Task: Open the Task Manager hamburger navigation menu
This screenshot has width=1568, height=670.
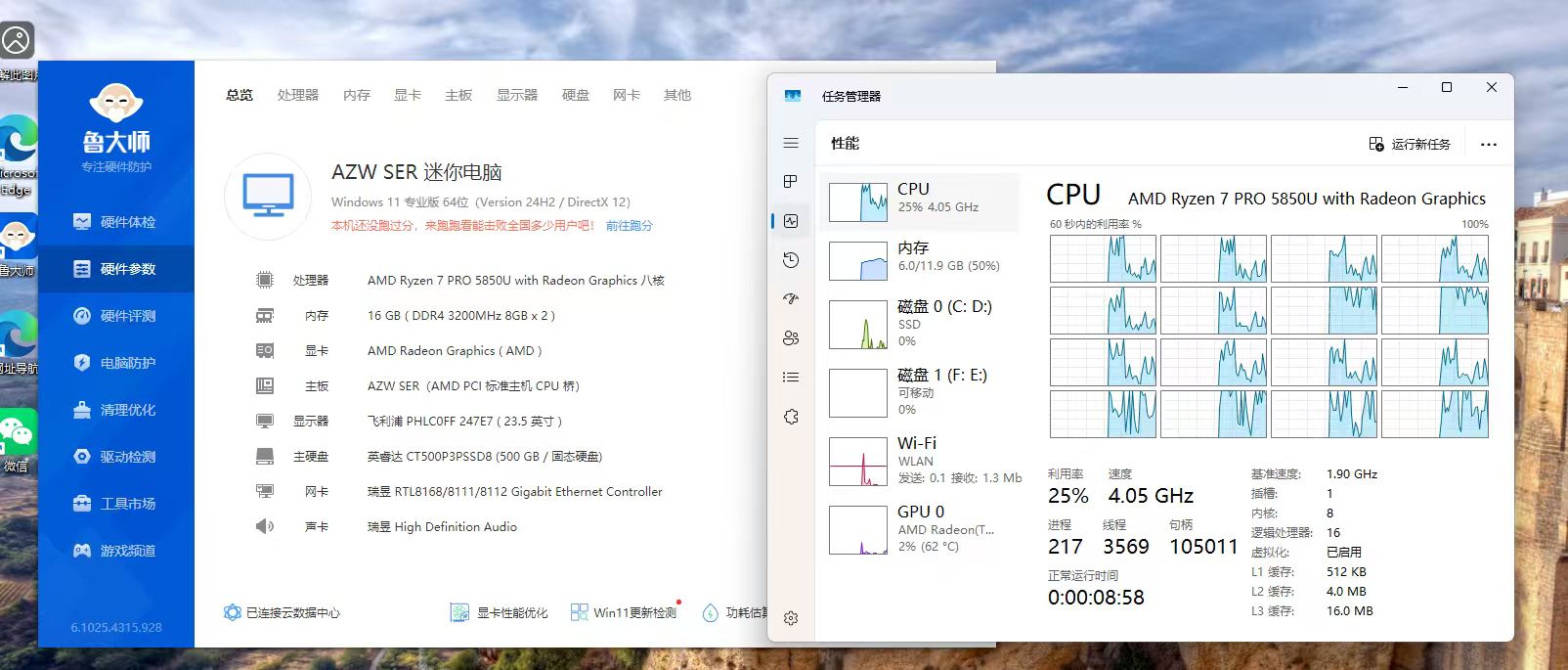Action: click(x=791, y=144)
